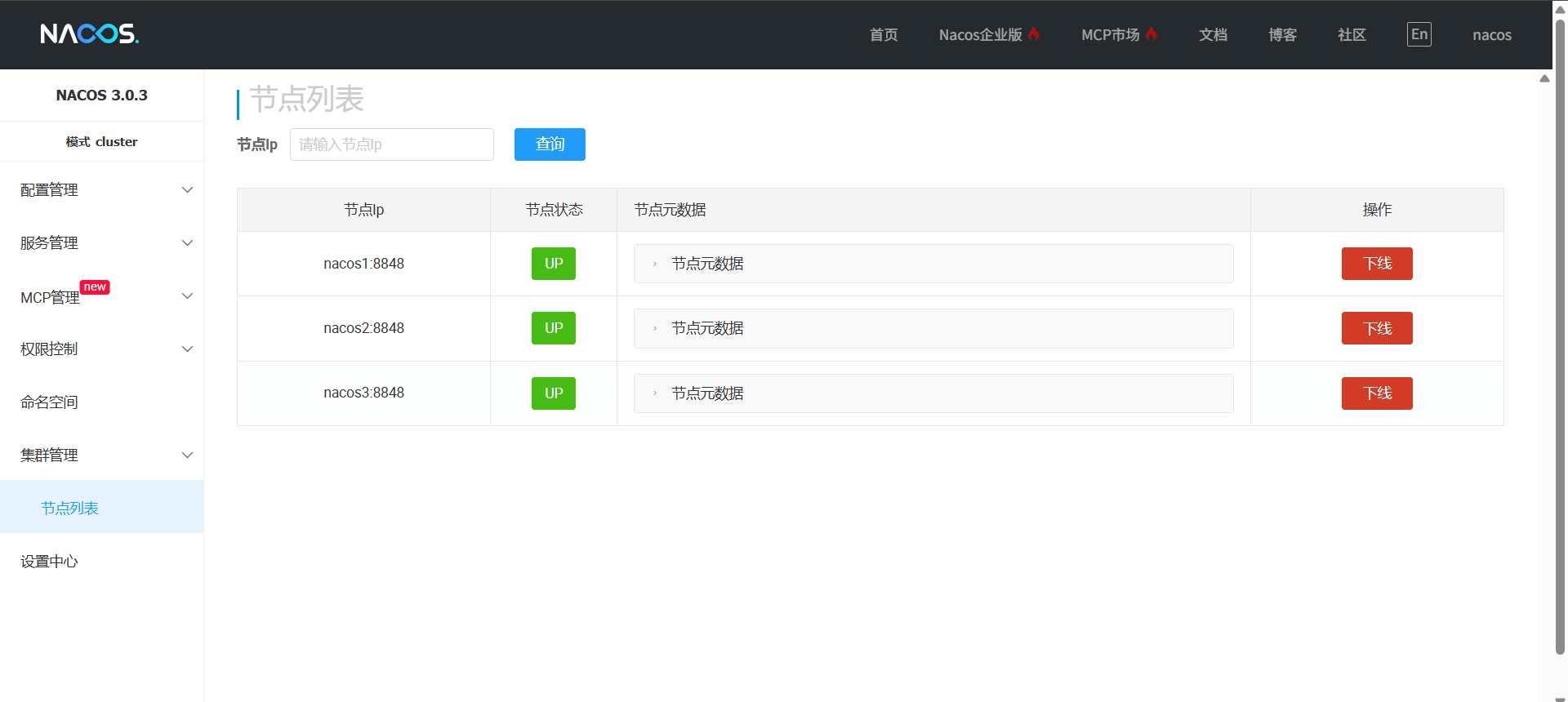This screenshot has height=702, width=1568.
Task: Open 权限控制 in the sidebar
Action: (x=102, y=349)
